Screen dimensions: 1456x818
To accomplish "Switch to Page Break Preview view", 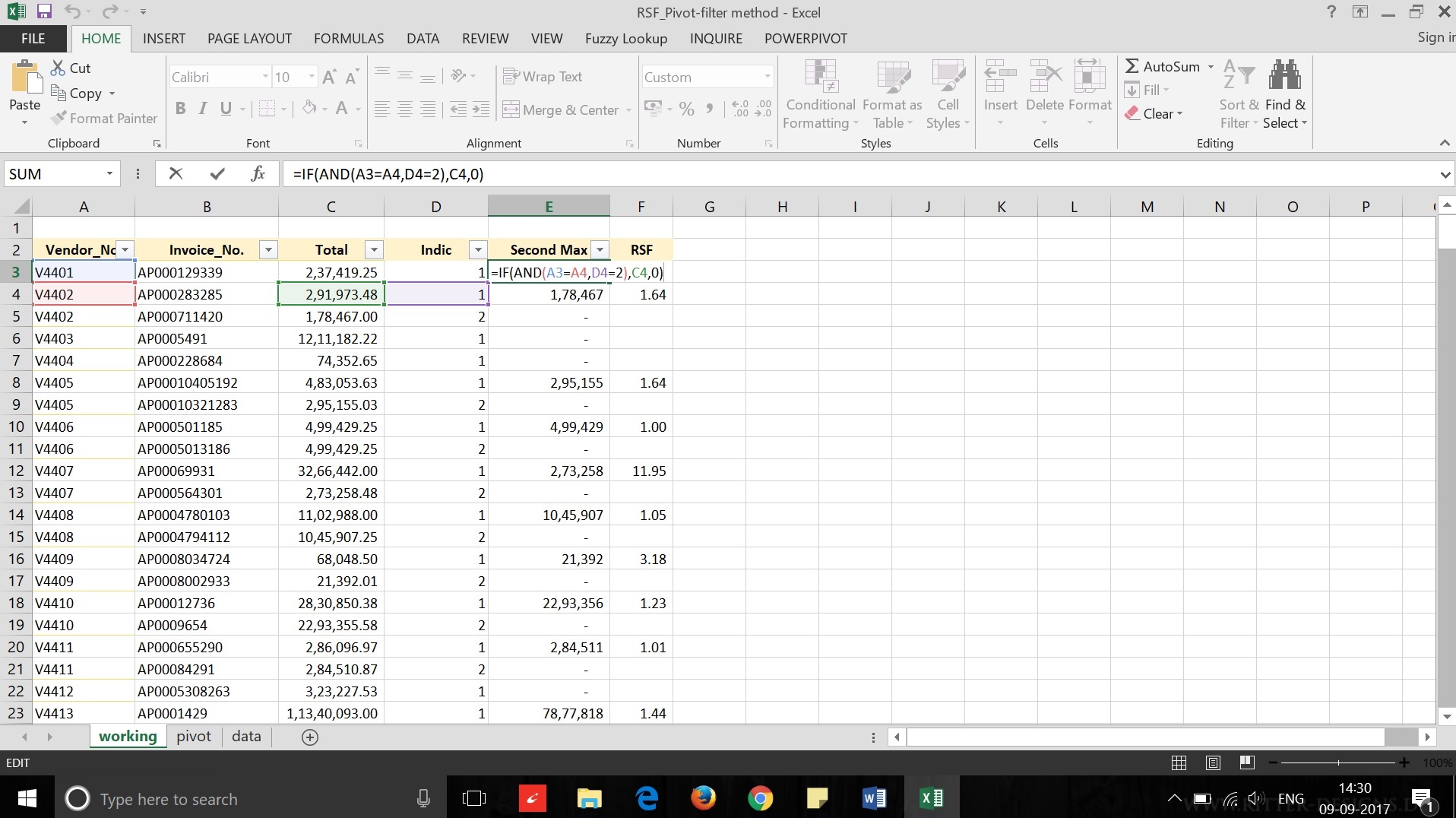I will tap(1246, 763).
